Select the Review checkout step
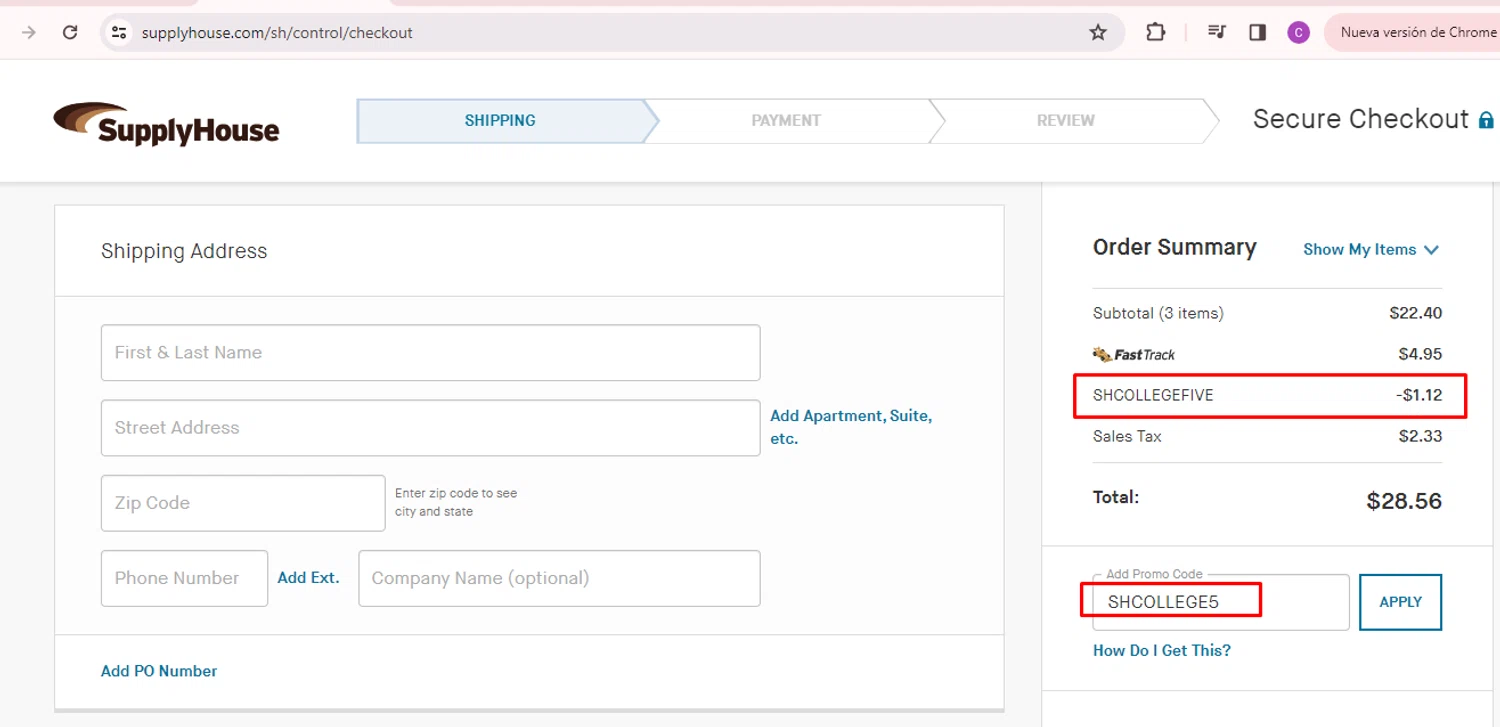The width and height of the screenshot is (1500, 727). [x=1065, y=120]
